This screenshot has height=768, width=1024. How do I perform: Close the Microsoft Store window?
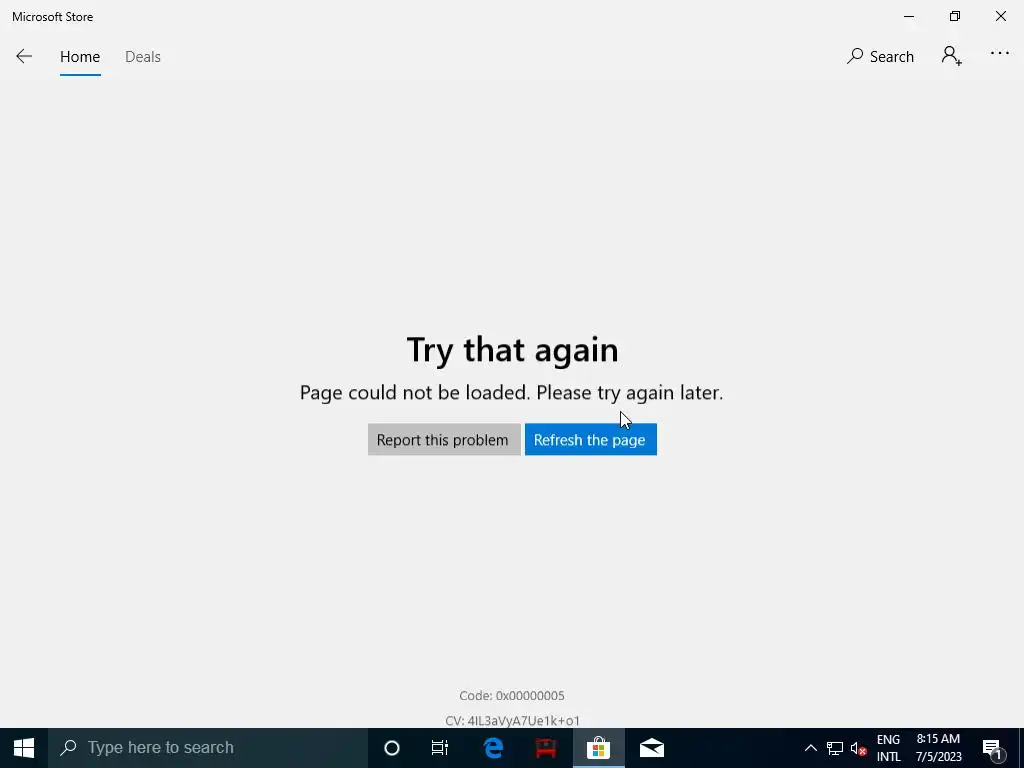[x=1000, y=16]
